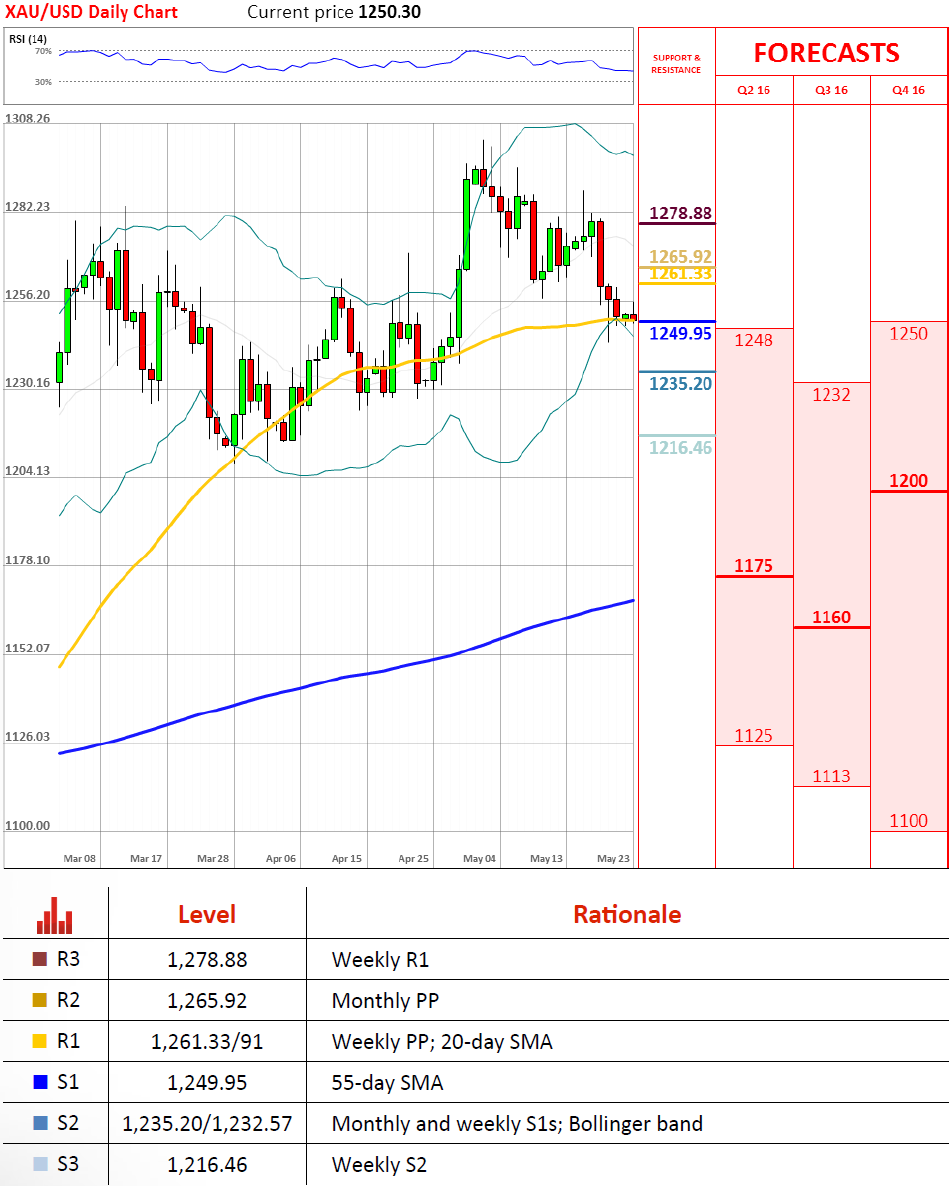Image resolution: width=950 pixels, height=1186 pixels.
Task: Click the red bar chart icon in table header
Action: (54, 915)
